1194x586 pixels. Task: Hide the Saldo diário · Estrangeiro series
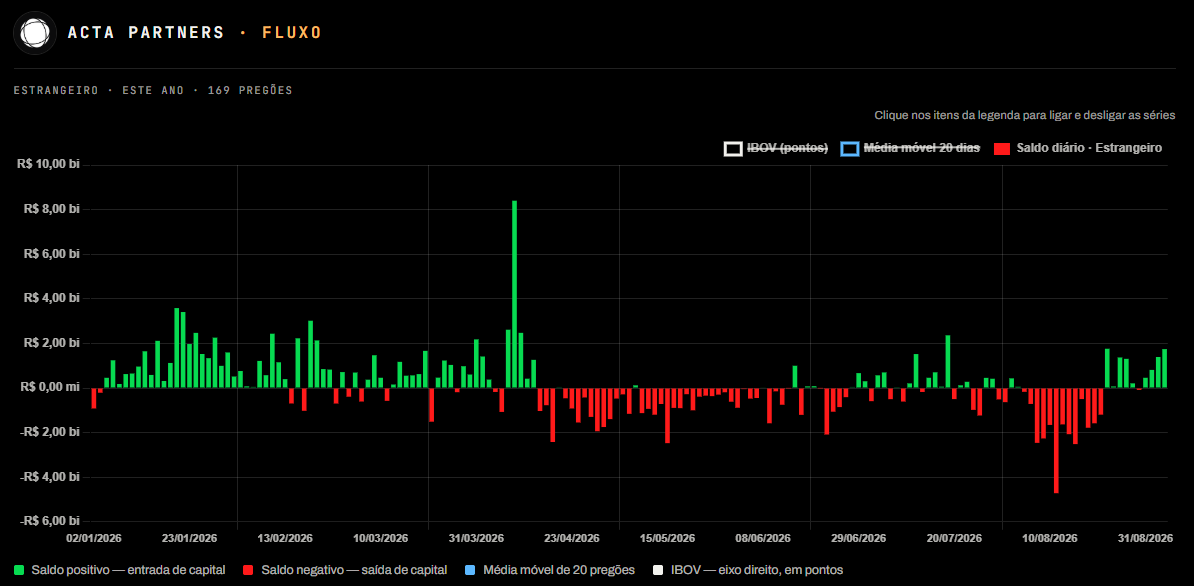tap(1078, 148)
